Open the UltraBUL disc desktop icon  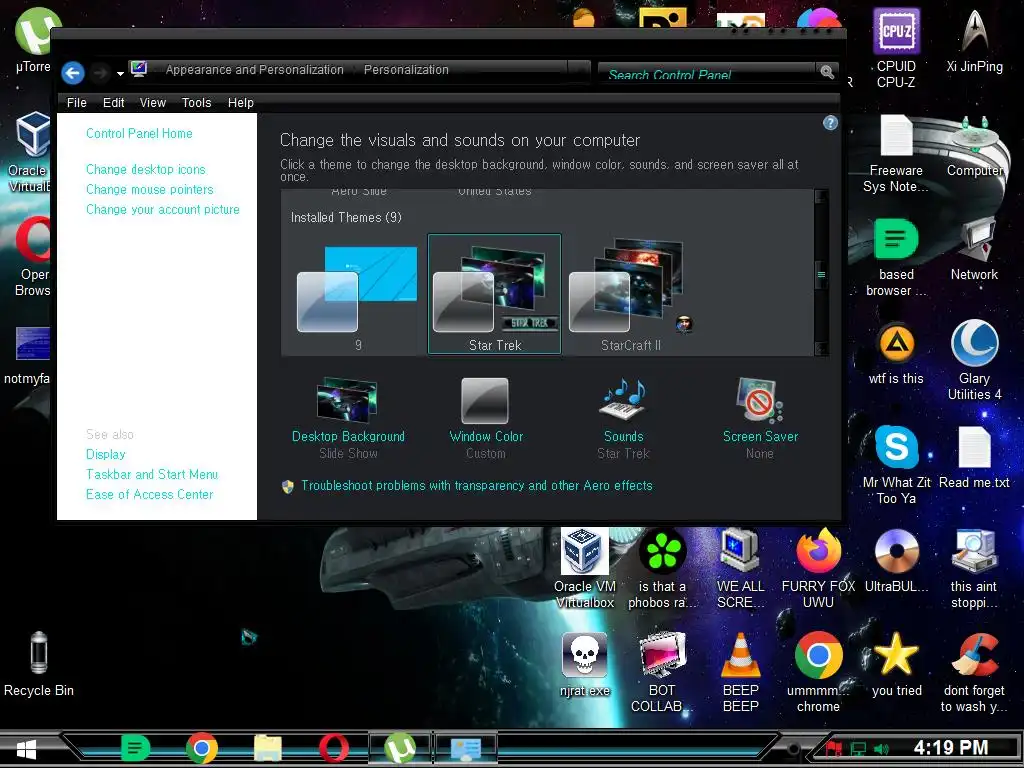pyautogui.click(x=896, y=561)
